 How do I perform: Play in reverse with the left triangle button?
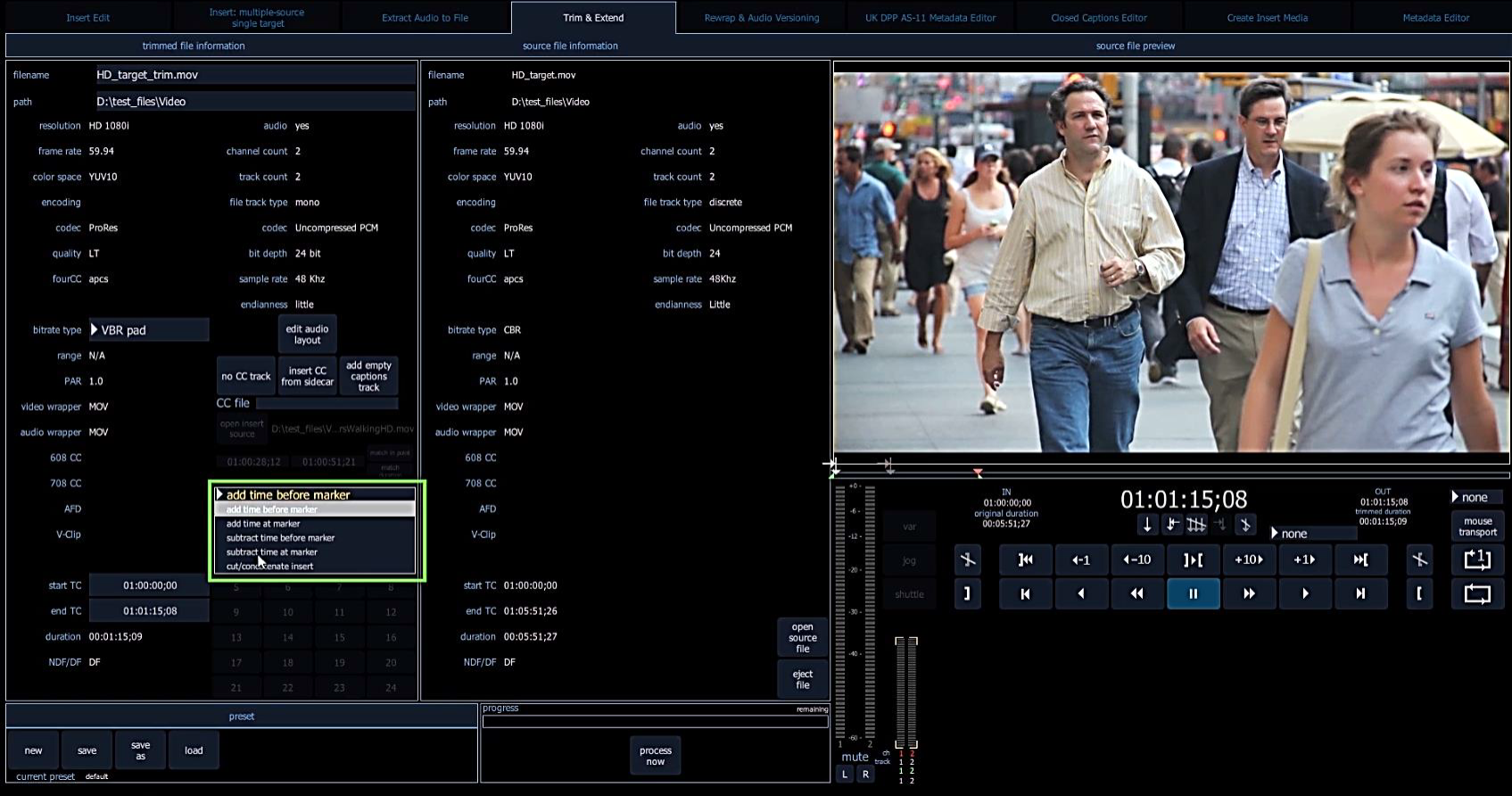(x=1081, y=593)
